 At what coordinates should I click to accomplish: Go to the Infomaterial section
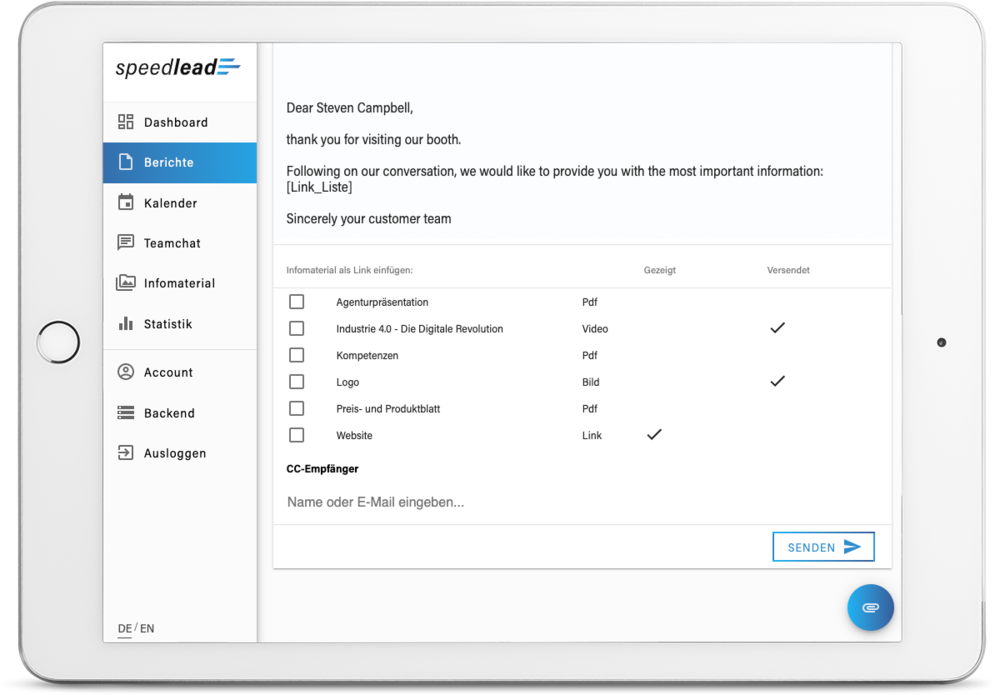179,283
